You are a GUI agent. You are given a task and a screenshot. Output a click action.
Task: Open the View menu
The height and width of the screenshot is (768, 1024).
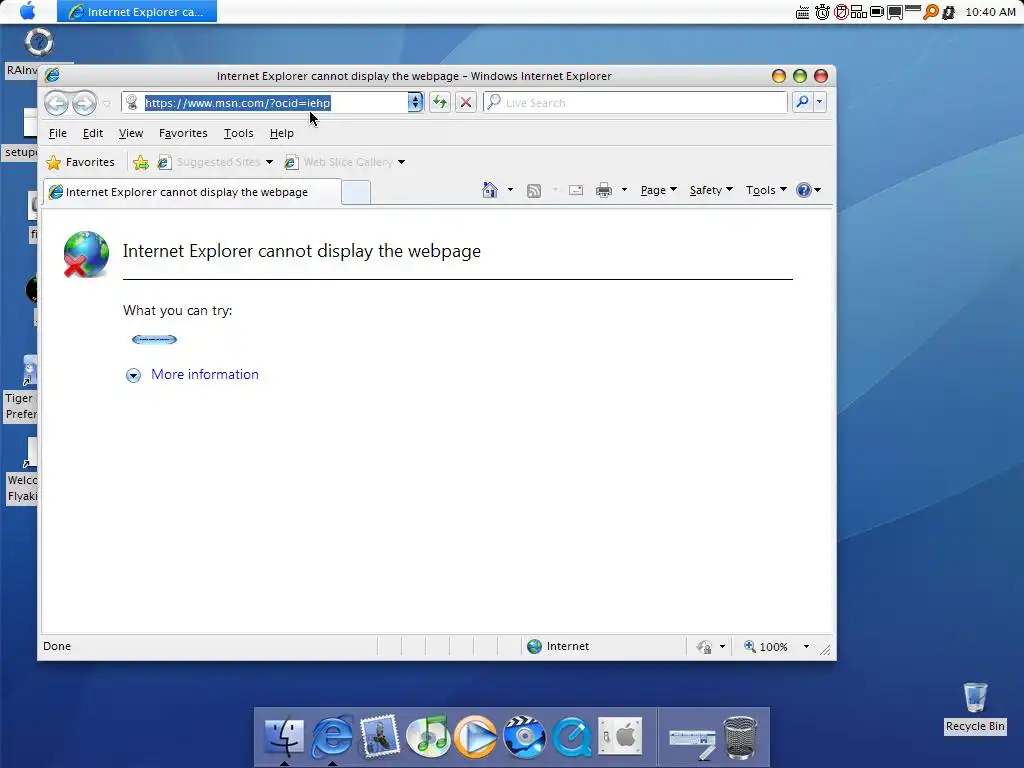131,133
